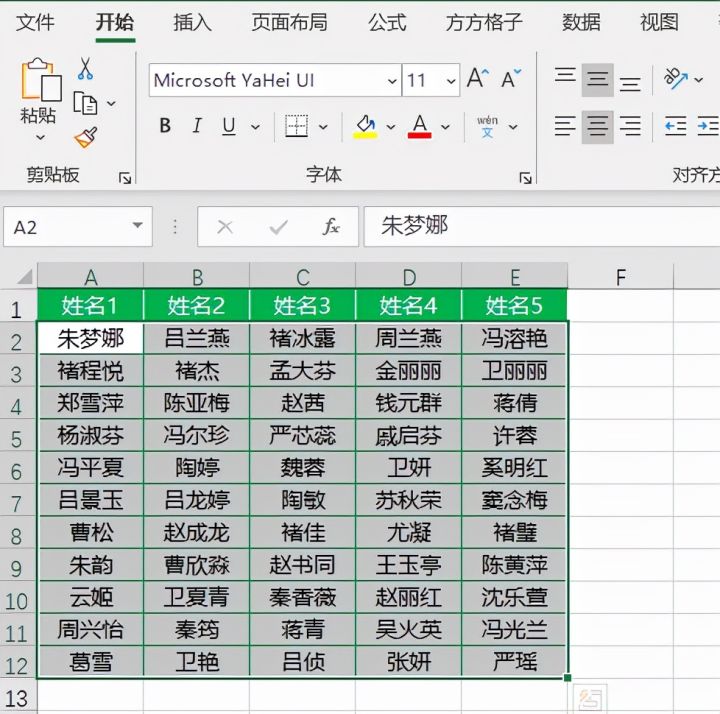Expand underline style options
This screenshot has width=720, height=714.
coord(255,126)
